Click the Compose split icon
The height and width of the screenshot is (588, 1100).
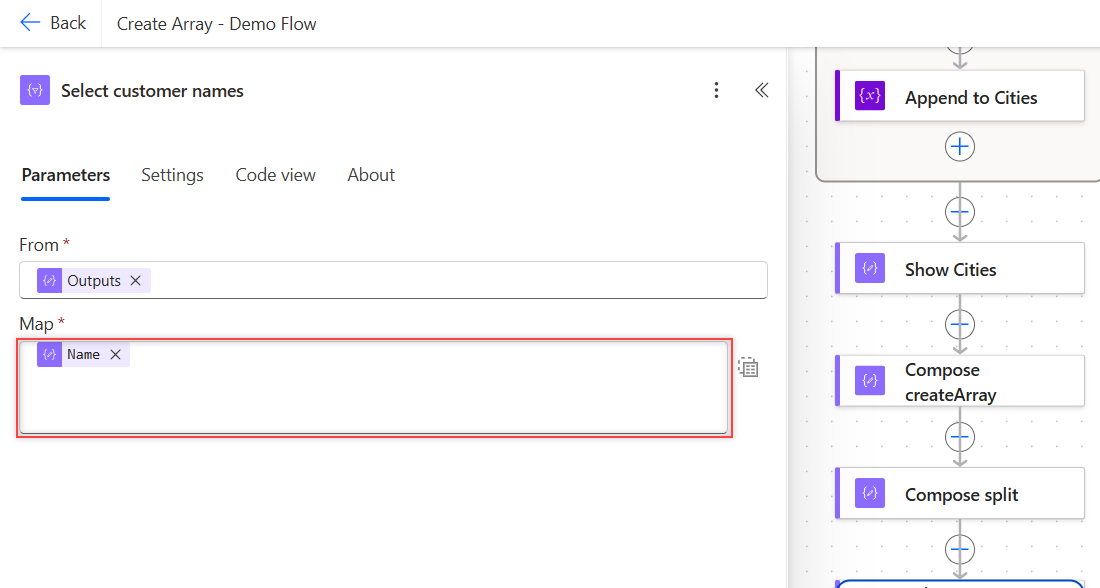(x=870, y=493)
